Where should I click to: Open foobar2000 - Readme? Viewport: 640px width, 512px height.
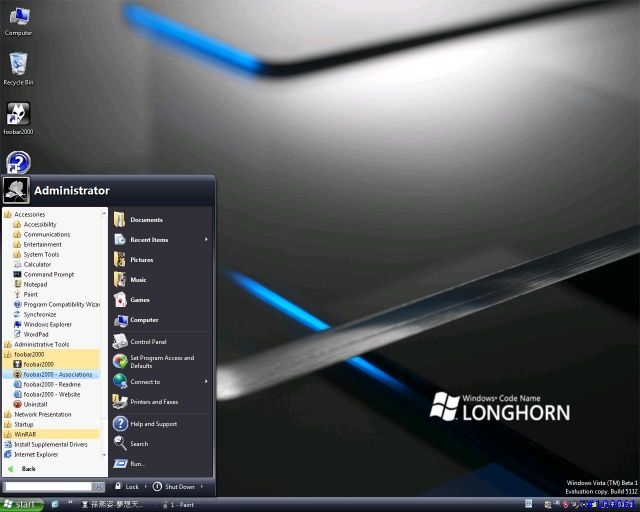coord(47,385)
